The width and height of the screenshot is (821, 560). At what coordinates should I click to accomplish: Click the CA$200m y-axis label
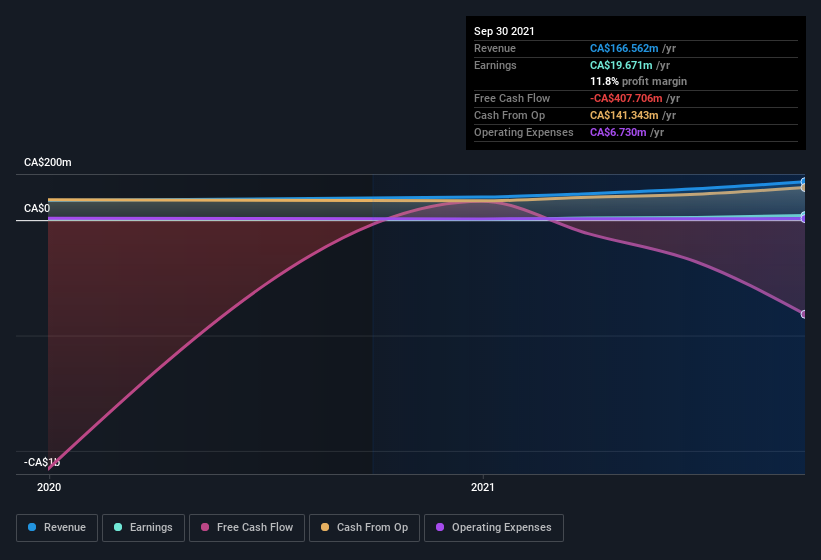pyautogui.click(x=48, y=162)
